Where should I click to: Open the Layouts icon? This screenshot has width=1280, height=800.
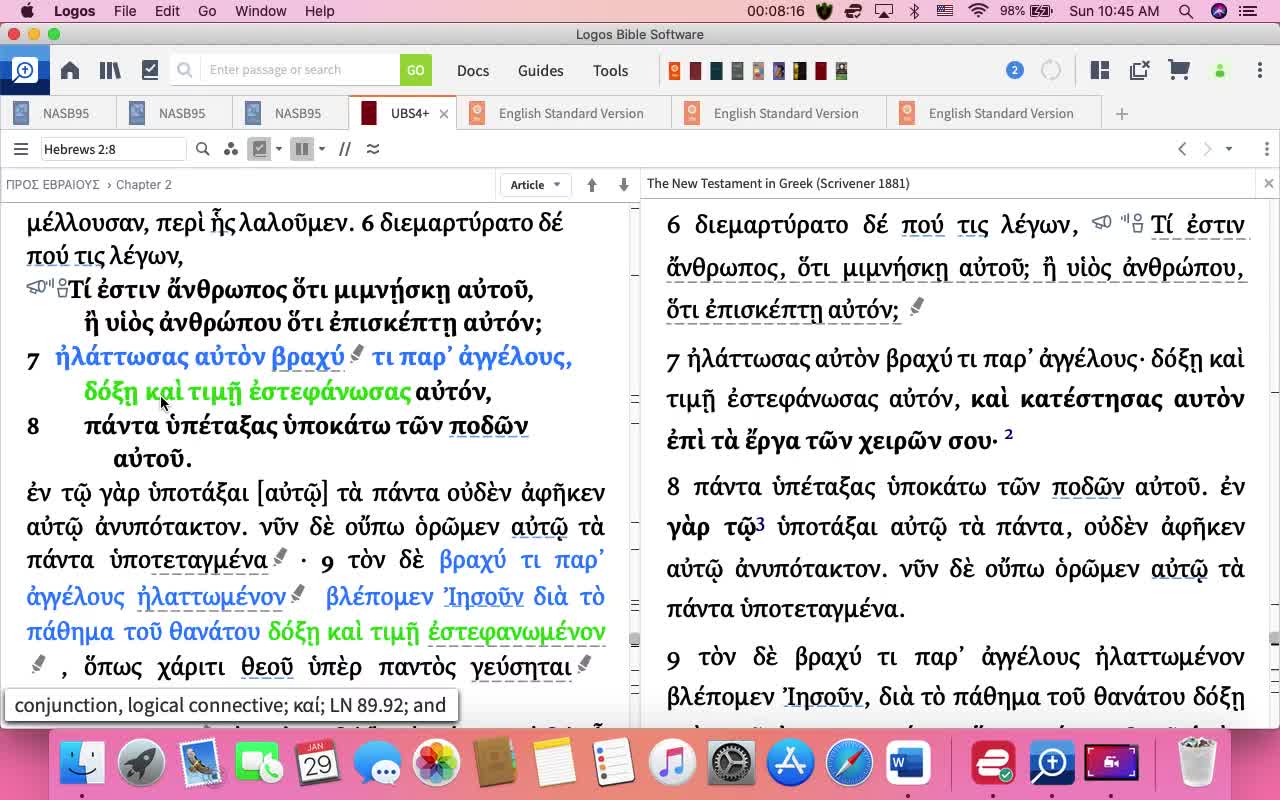1100,70
